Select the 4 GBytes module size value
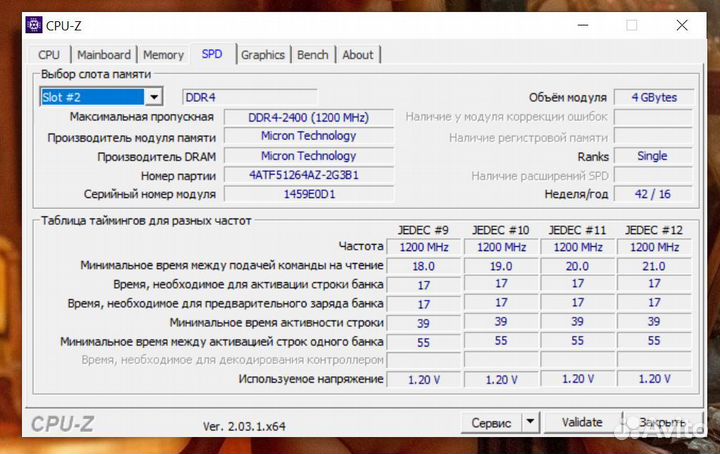Viewport: 720px width, 454px height. (654, 97)
